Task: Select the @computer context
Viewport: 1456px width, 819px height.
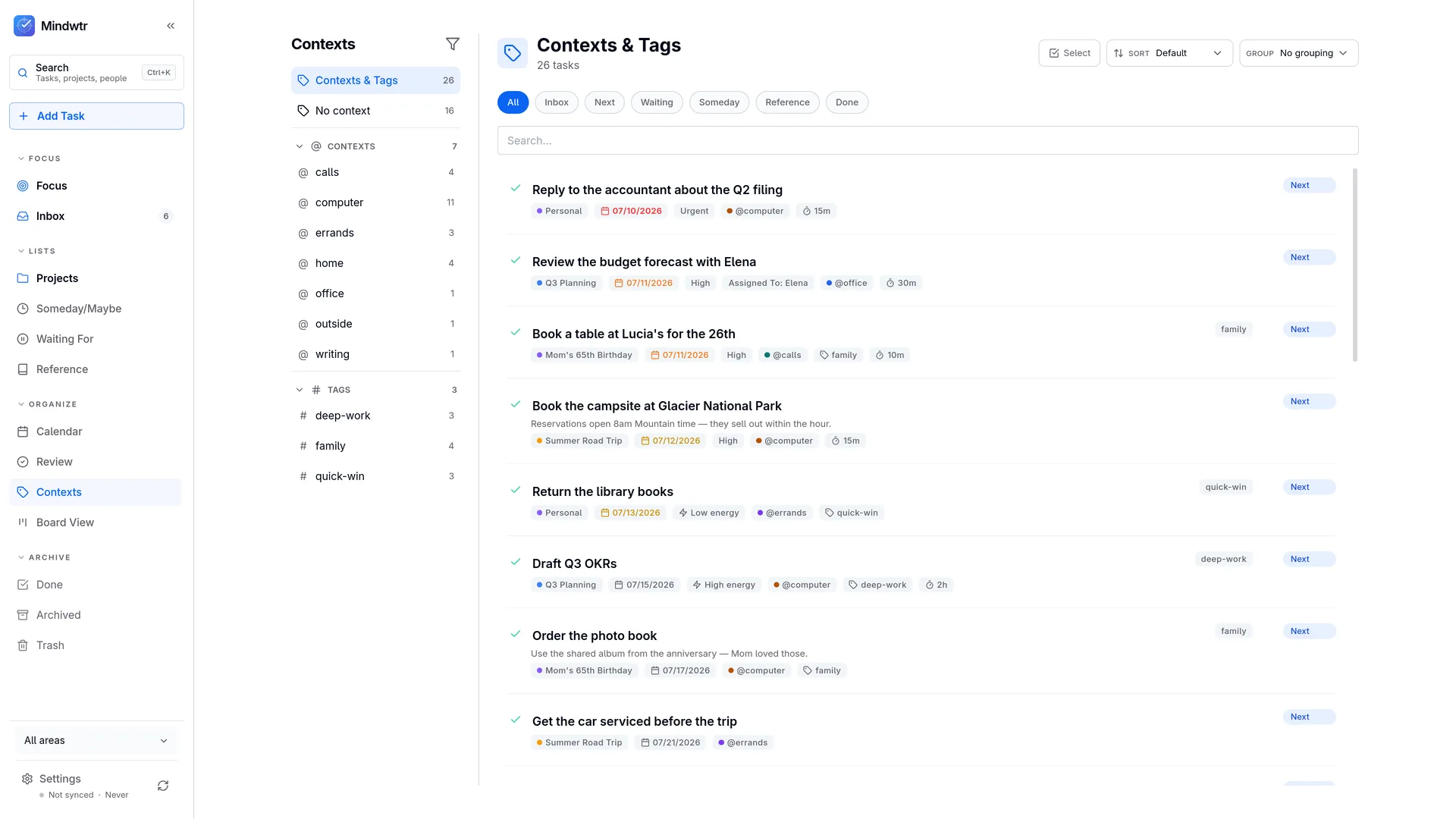Action: coord(375,202)
